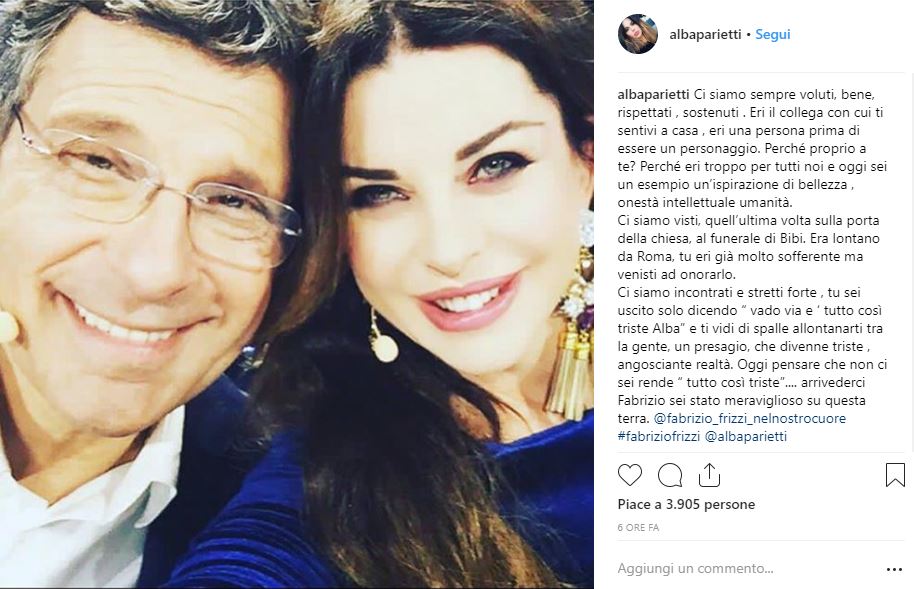914x589 pixels.
Task: Open the three-dot more options menu
Action: (x=894, y=569)
